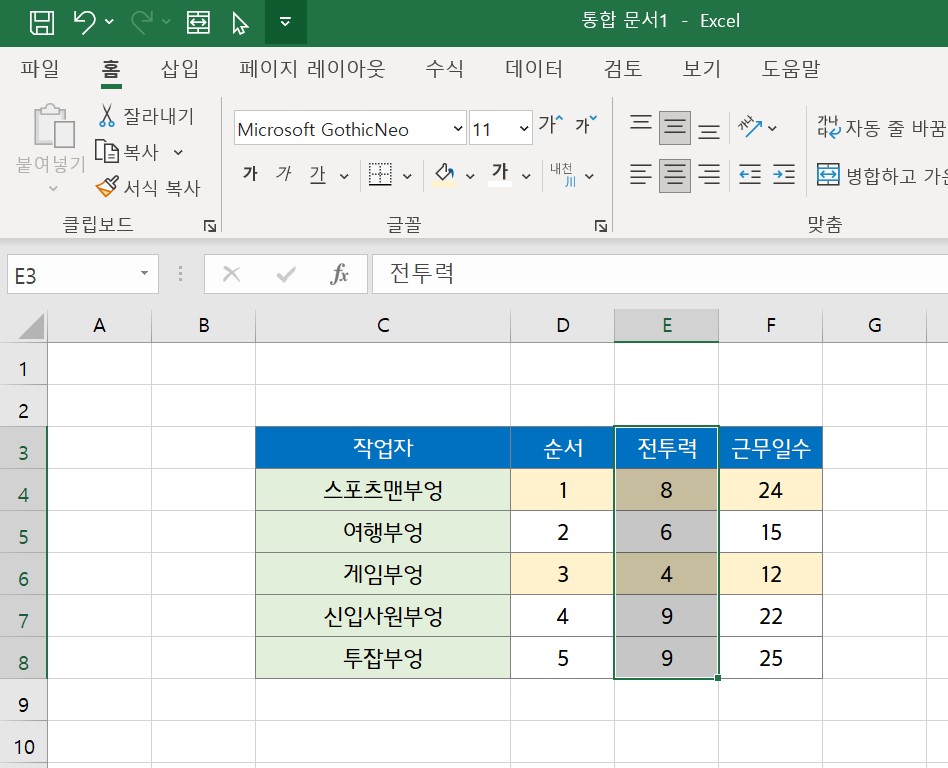Toggle 자동 줄 바꿈 wrap text
Viewport: 948px width, 768px height.
(x=881, y=128)
